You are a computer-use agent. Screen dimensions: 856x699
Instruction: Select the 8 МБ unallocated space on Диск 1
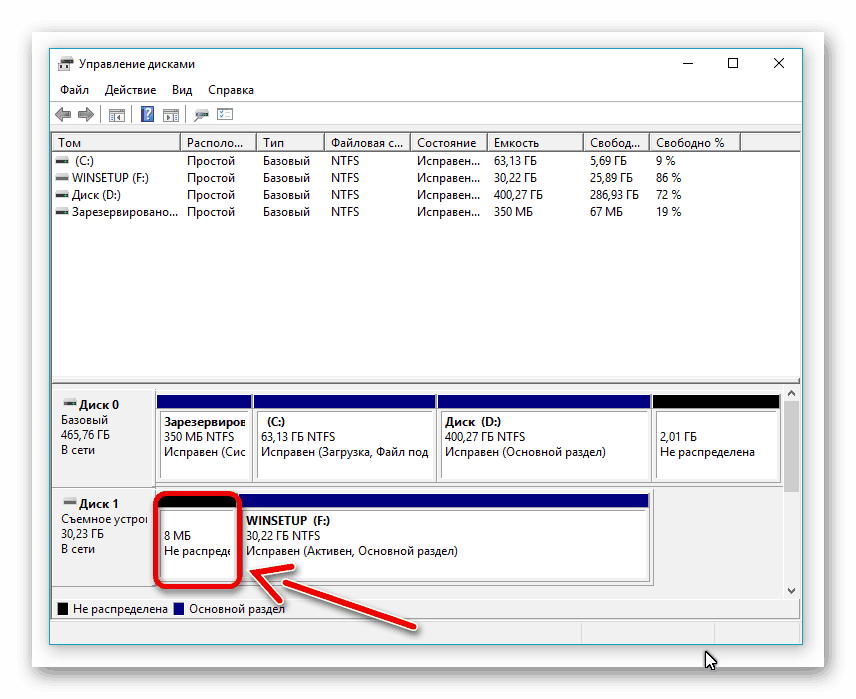click(x=197, y=542)
